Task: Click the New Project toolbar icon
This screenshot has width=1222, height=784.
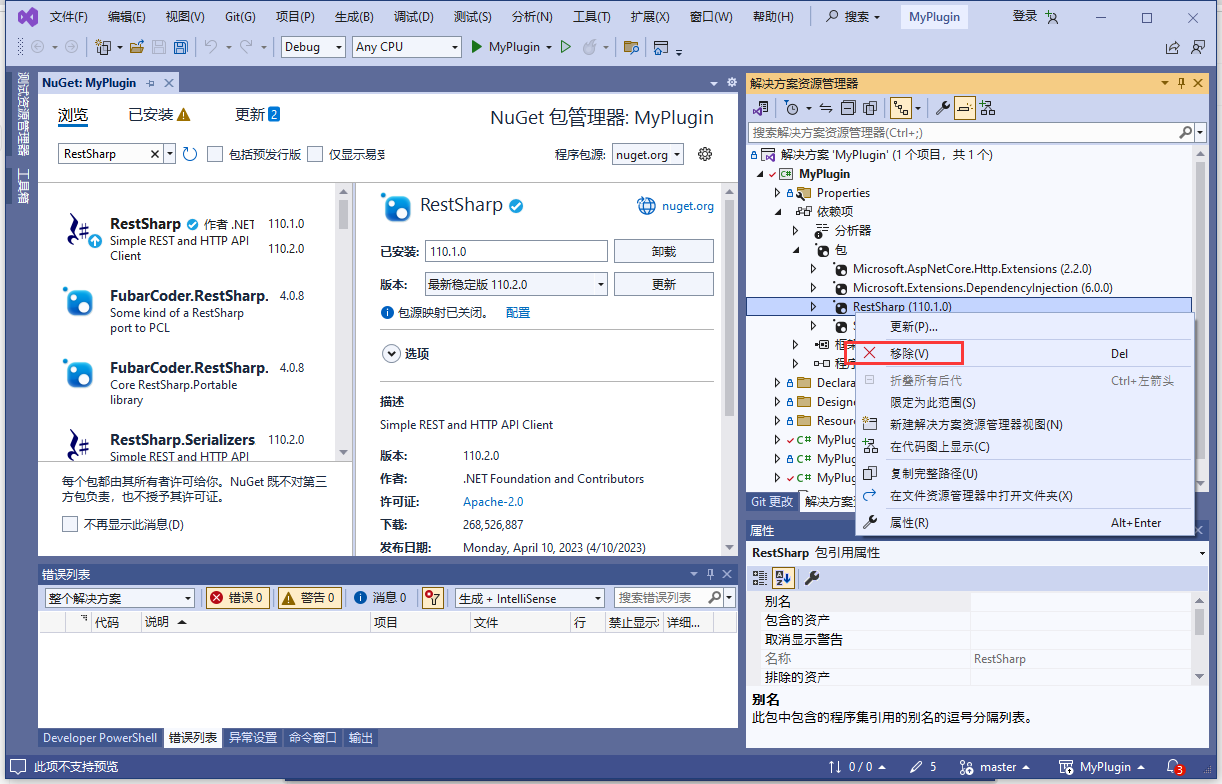Action: [x=103, y=47]
